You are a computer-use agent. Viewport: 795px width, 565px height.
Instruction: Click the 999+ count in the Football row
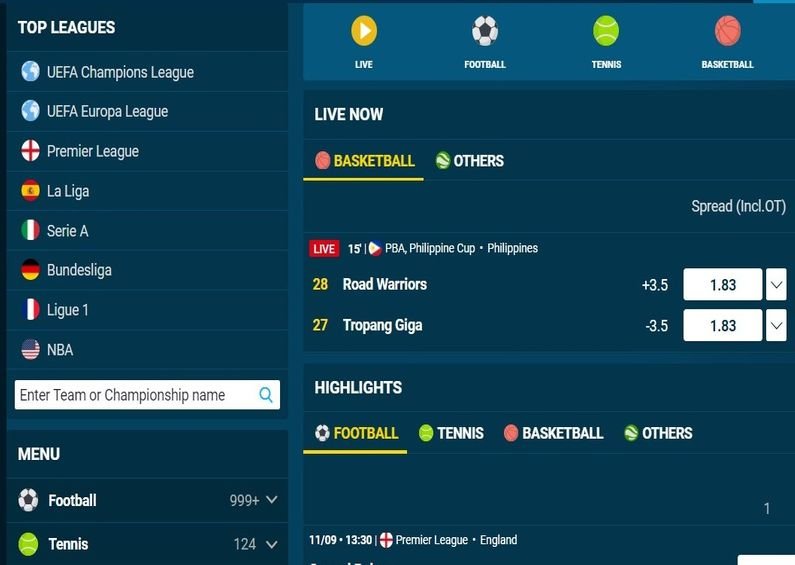click(244, 501)
